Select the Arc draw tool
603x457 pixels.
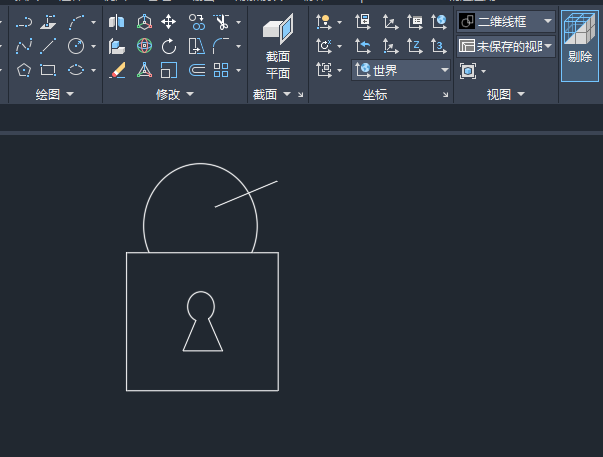click(x=76, y=22)
